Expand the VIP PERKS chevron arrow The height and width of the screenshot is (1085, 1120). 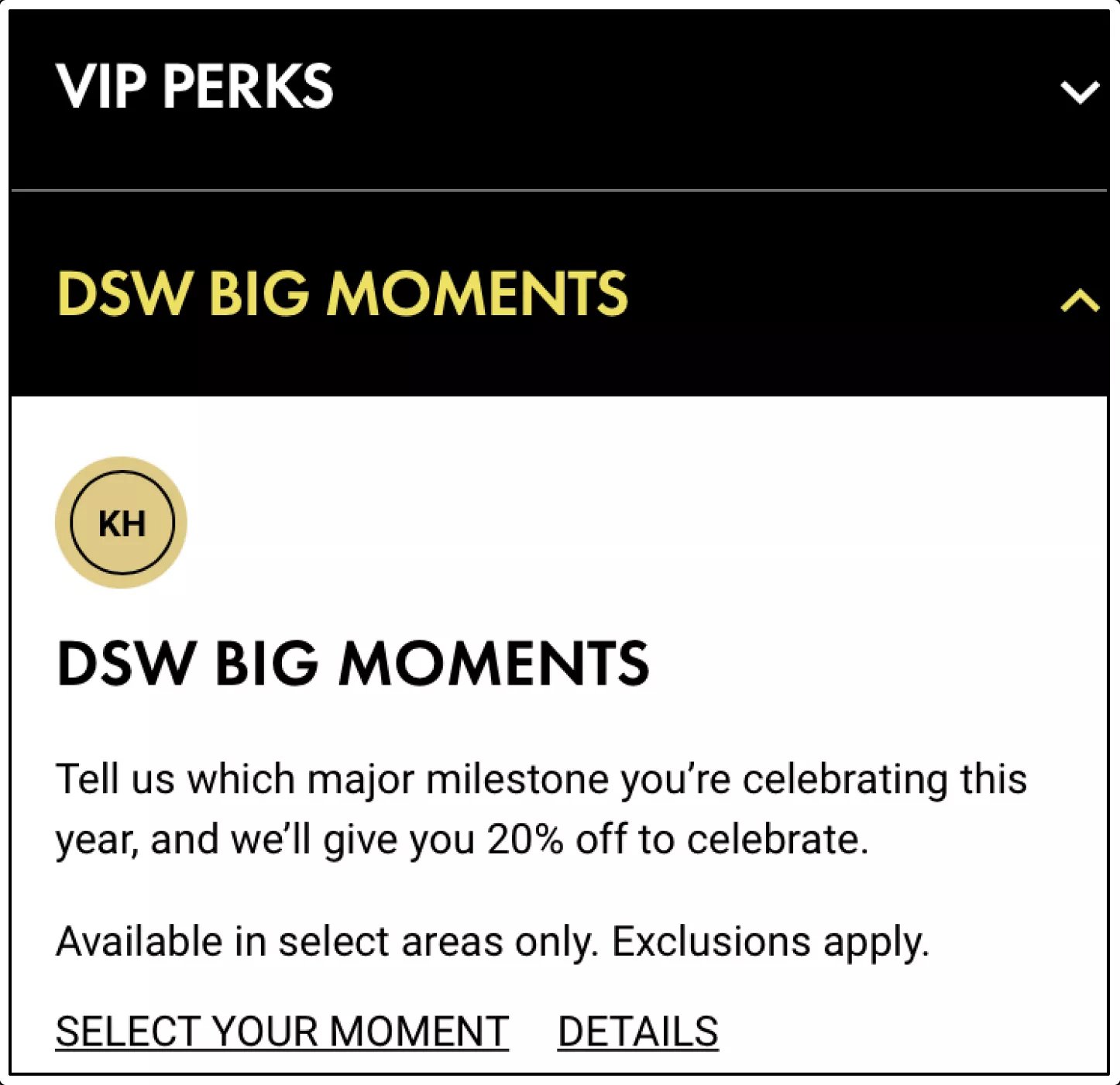pos(1079,92)
